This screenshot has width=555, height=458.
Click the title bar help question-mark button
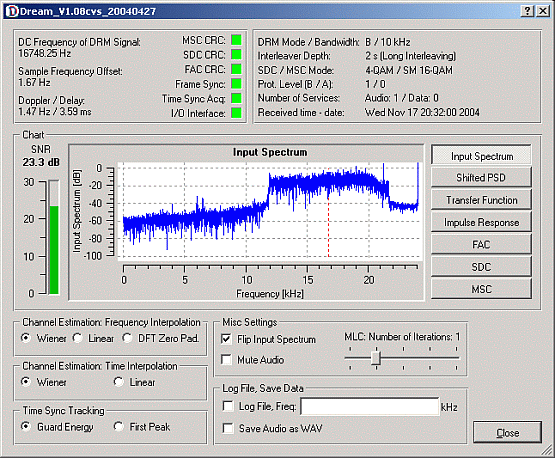click(527, 11)
